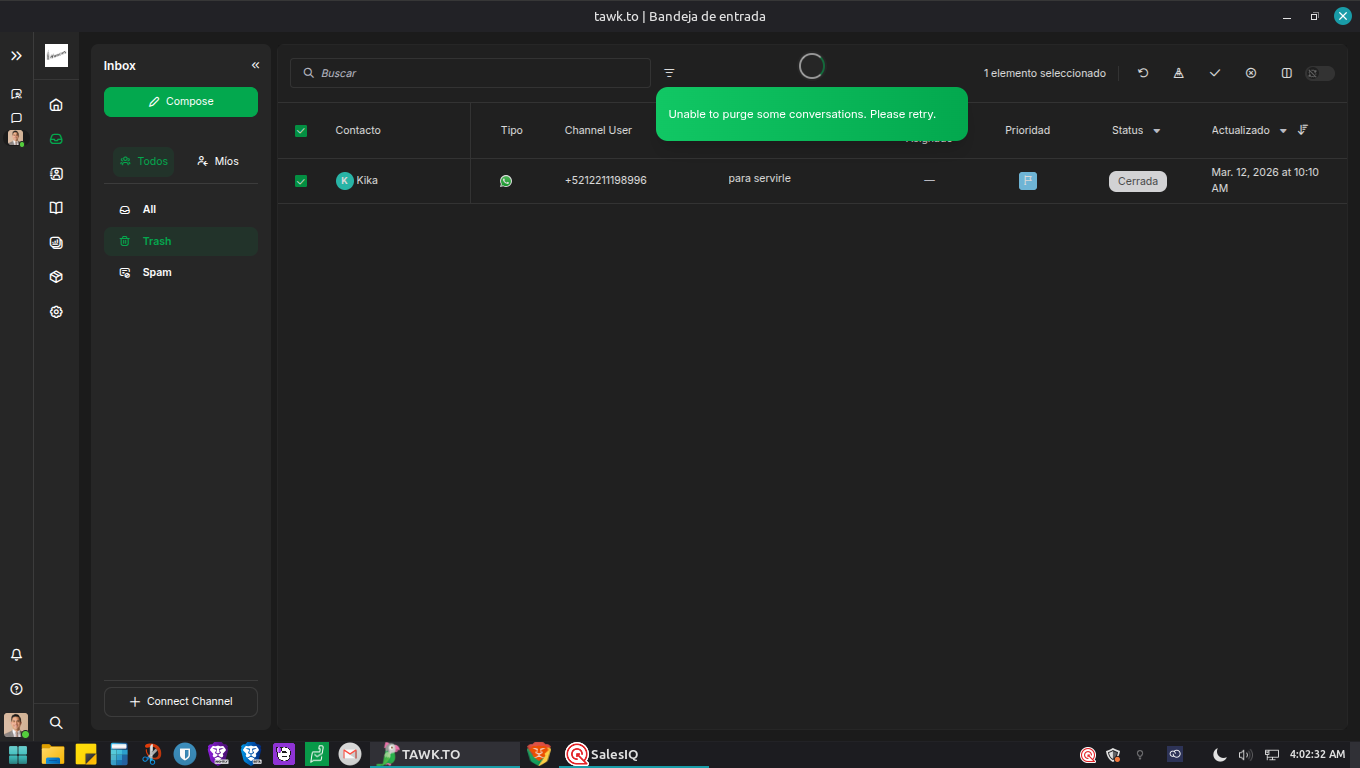The image size is (1360, 768).
Task: Click the Connect Channel button
Action: pos(181,702)
